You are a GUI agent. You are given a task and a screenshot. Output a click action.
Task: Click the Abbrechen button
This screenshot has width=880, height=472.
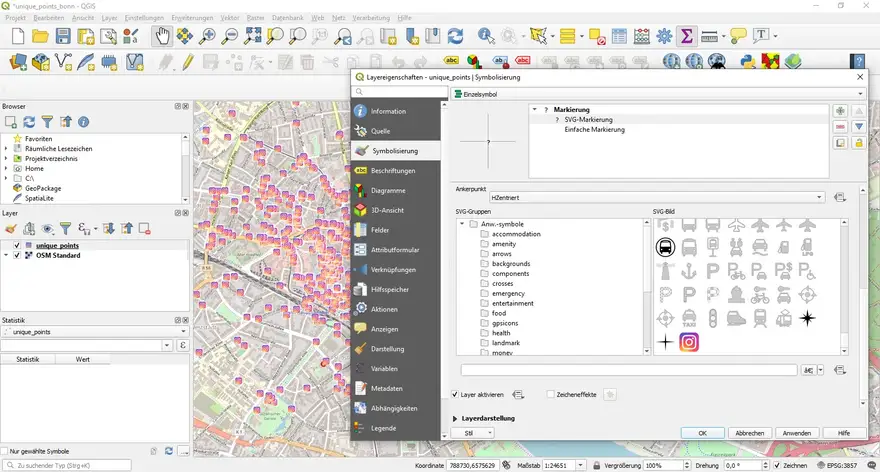[750, 433]
